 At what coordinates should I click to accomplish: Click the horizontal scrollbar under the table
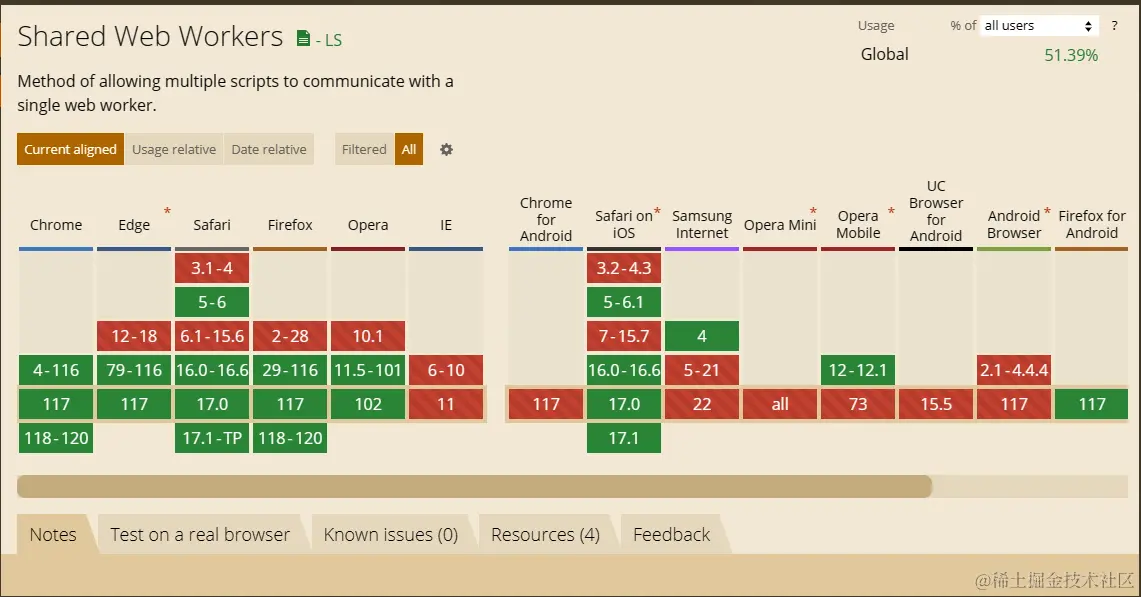(474, 486)
